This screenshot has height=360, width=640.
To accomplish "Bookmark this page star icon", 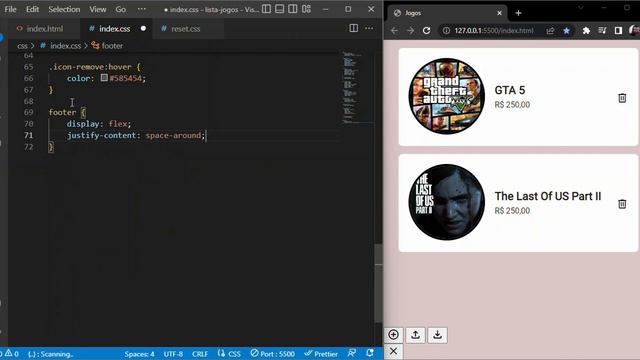I will pos(567,31).
